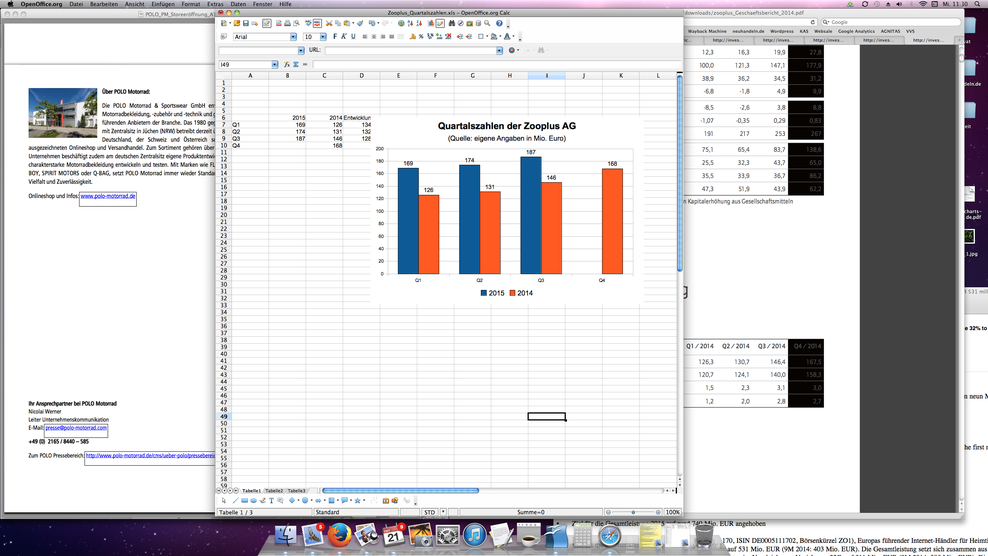Screen dimensions: 988x556
Task: Click www.polo-motorrad.de link in POLO document
Action: coord(108,196)
